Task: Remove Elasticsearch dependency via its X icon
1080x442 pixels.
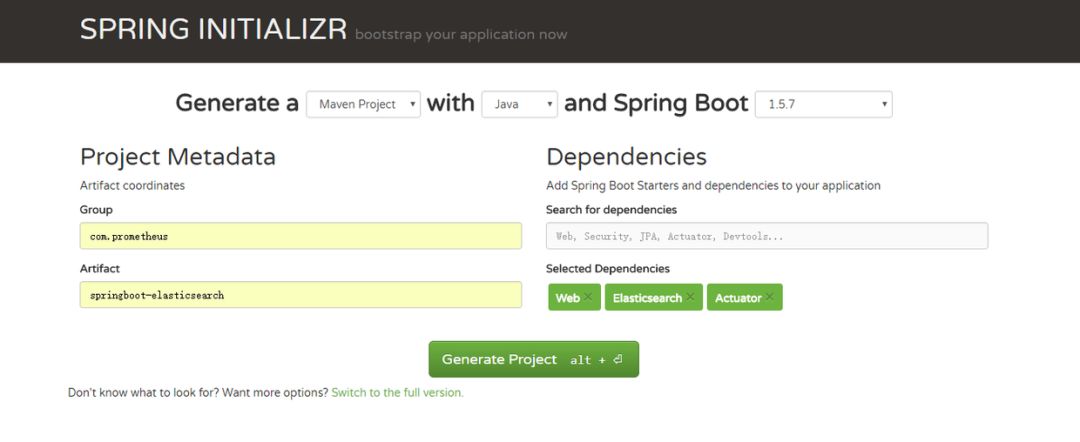Action: pos(690,297)
